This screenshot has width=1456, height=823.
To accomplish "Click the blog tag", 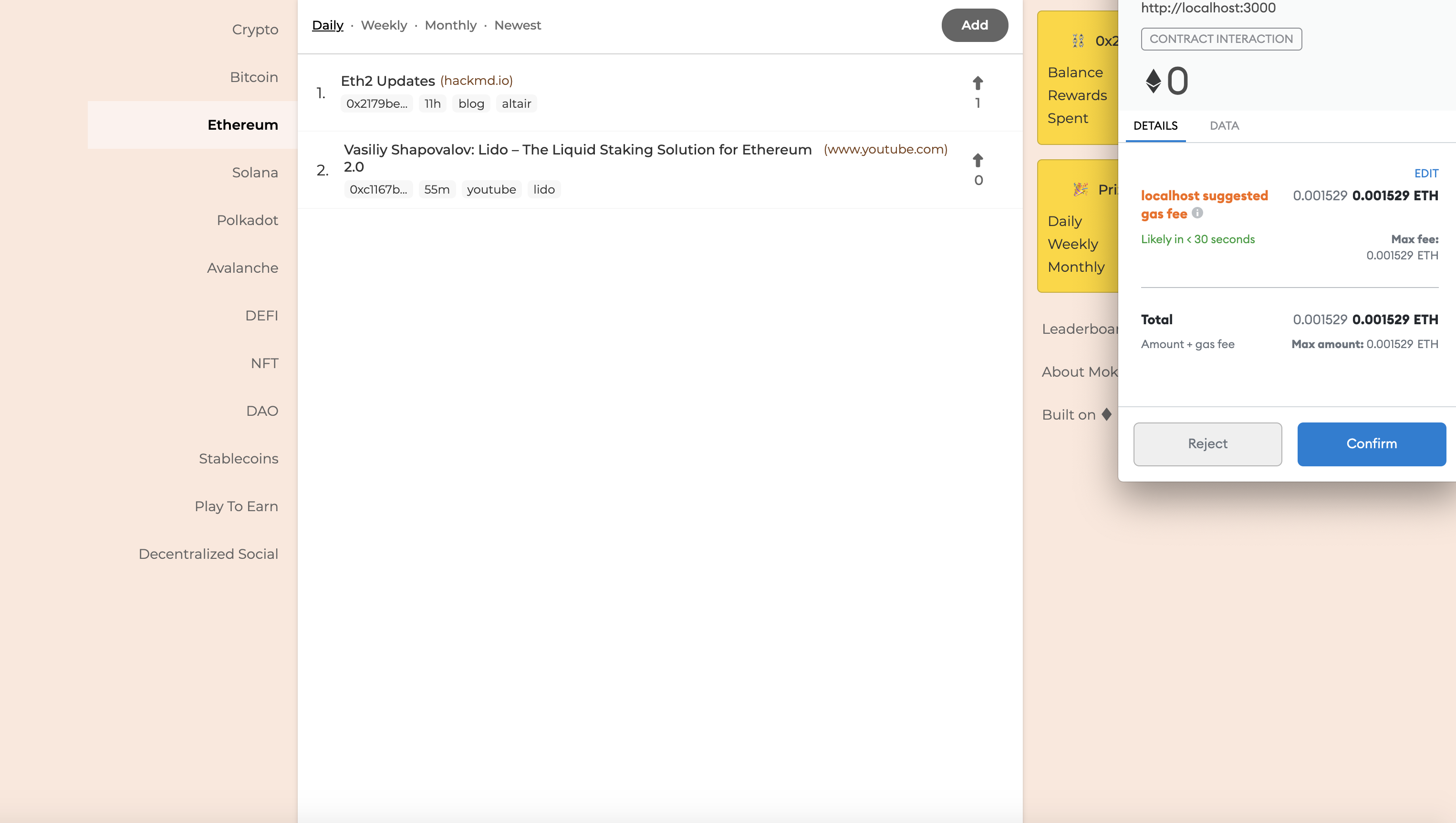I will click(x=471, y=104).
